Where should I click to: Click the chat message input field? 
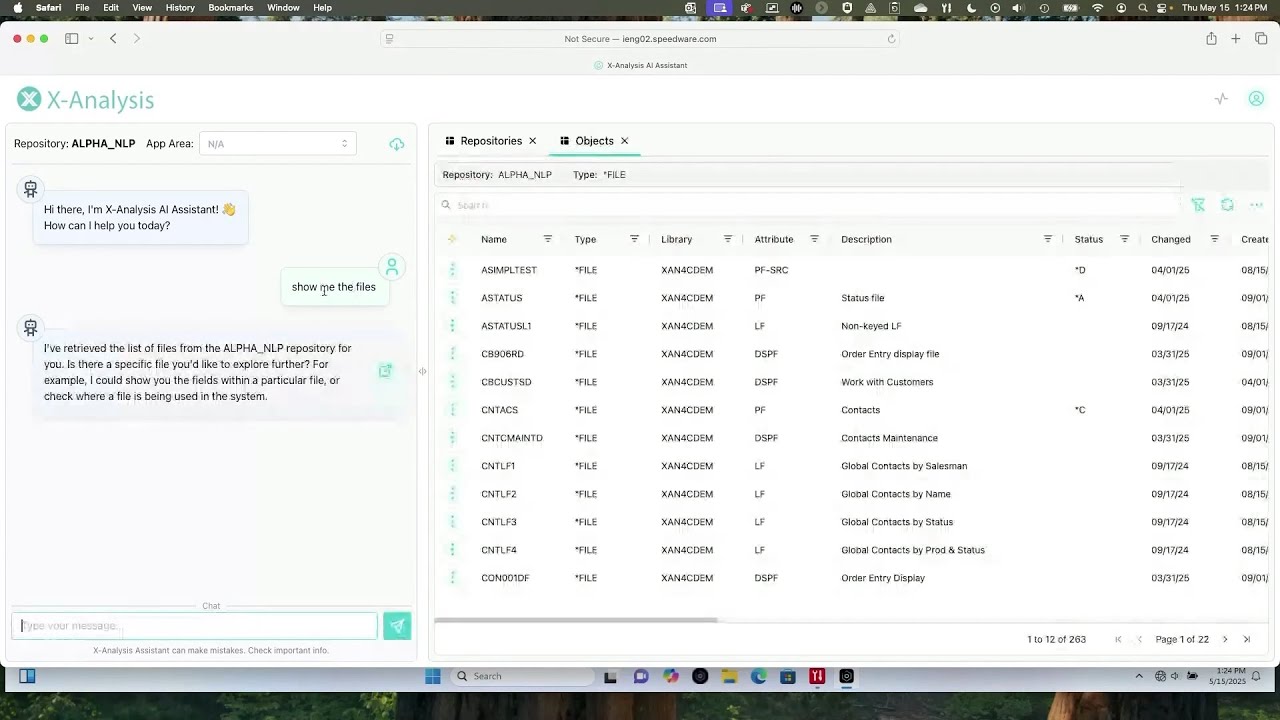pos(195,626)
